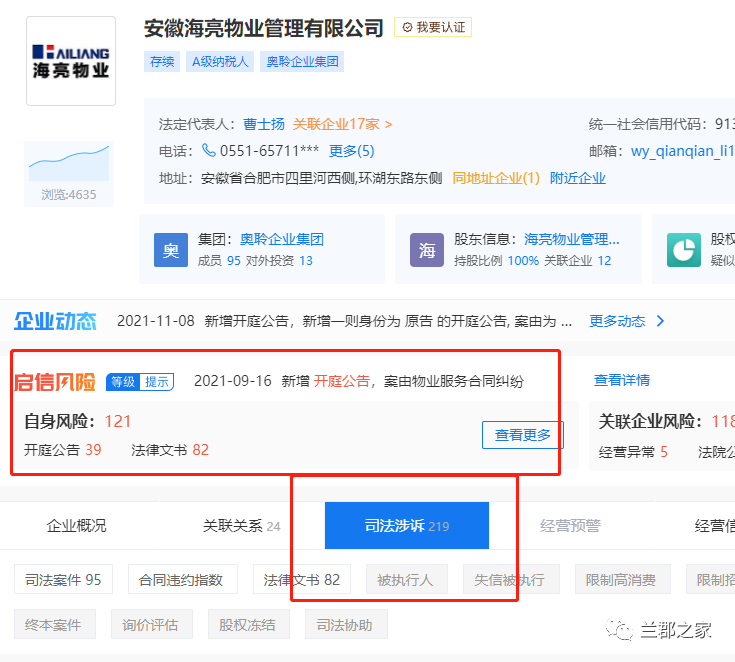Click the 海亮物业 company logo

coord(71,61)
